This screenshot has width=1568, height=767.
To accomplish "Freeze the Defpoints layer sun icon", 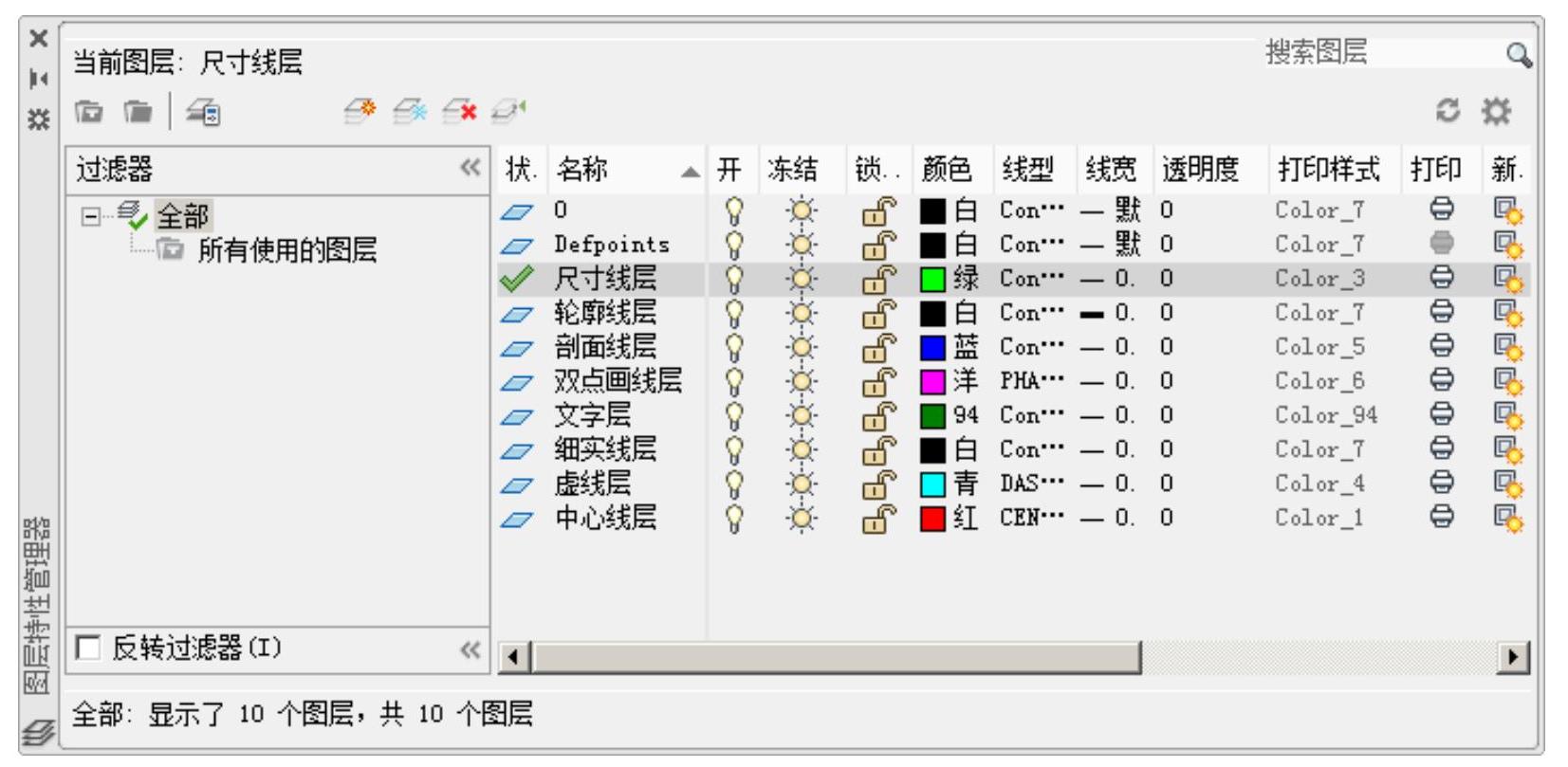I will [802, 245].
